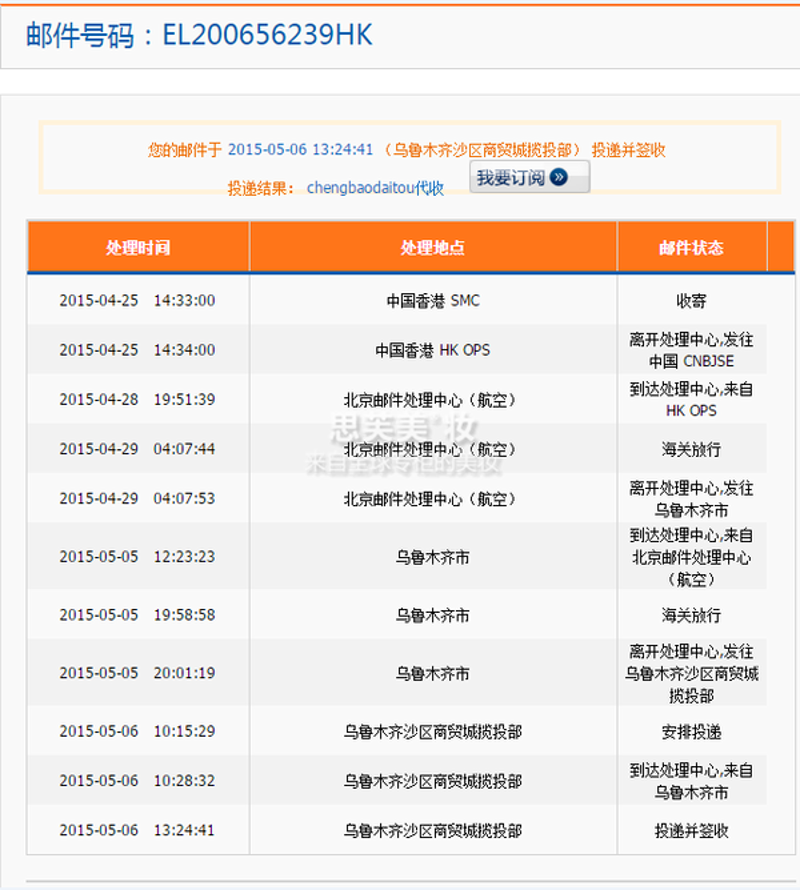Click status 到达处理中心,来自北京邮件处理中心
The height and width of the screenshot is (890, 800).
point(692,557)
